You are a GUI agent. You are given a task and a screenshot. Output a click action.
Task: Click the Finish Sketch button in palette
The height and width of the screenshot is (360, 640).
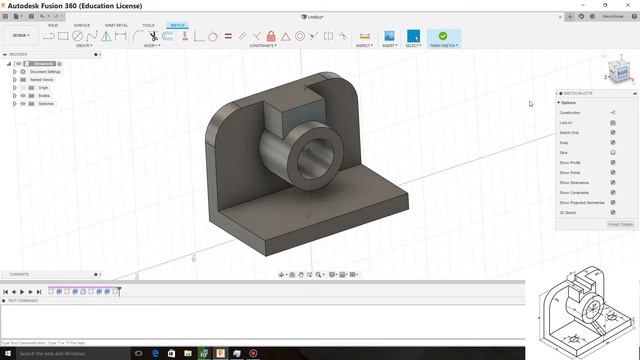(620, 224)
